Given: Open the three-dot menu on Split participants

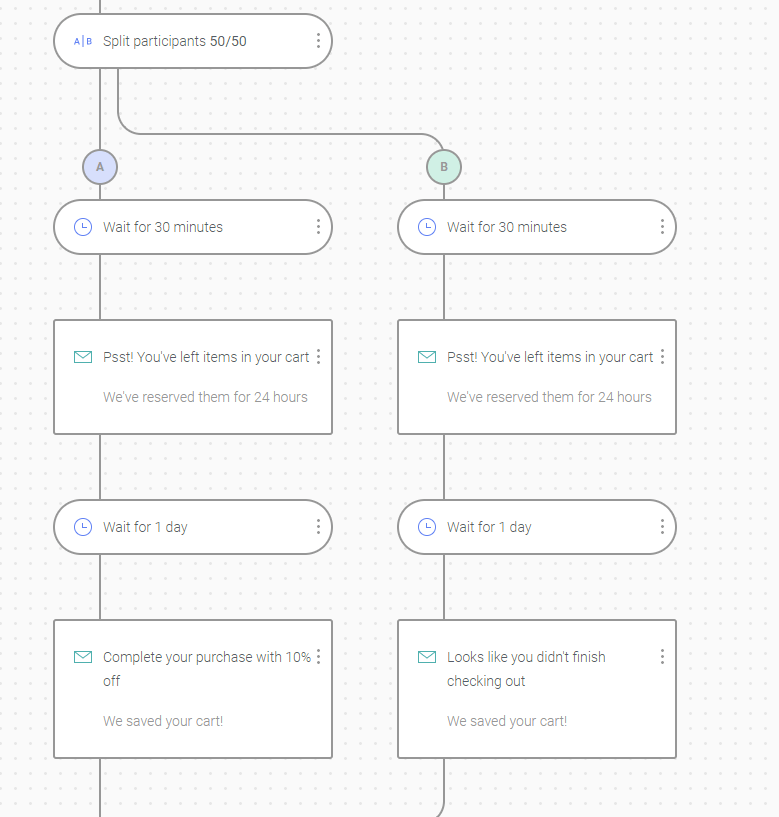Looking at the screenshot, I should [318, 41].
